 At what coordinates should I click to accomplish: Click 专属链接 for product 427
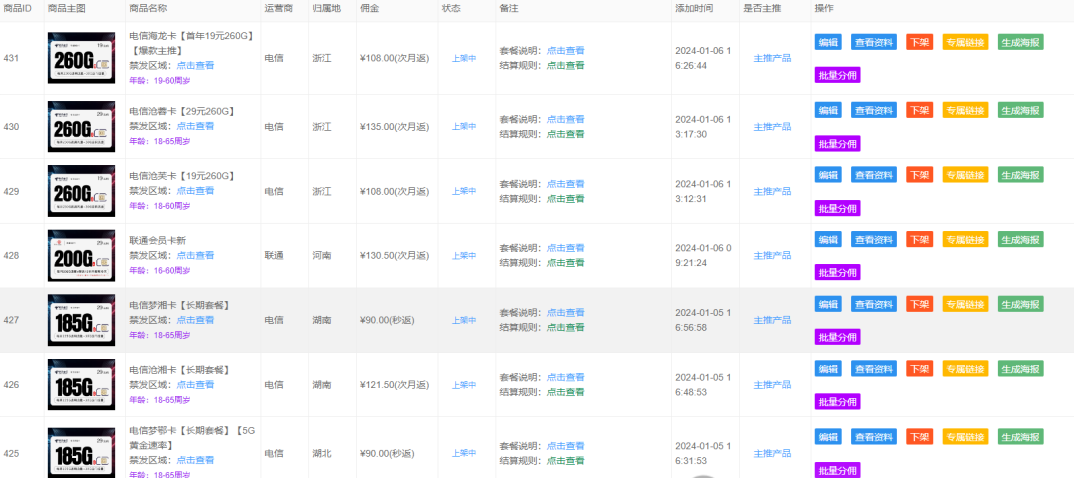966,303
